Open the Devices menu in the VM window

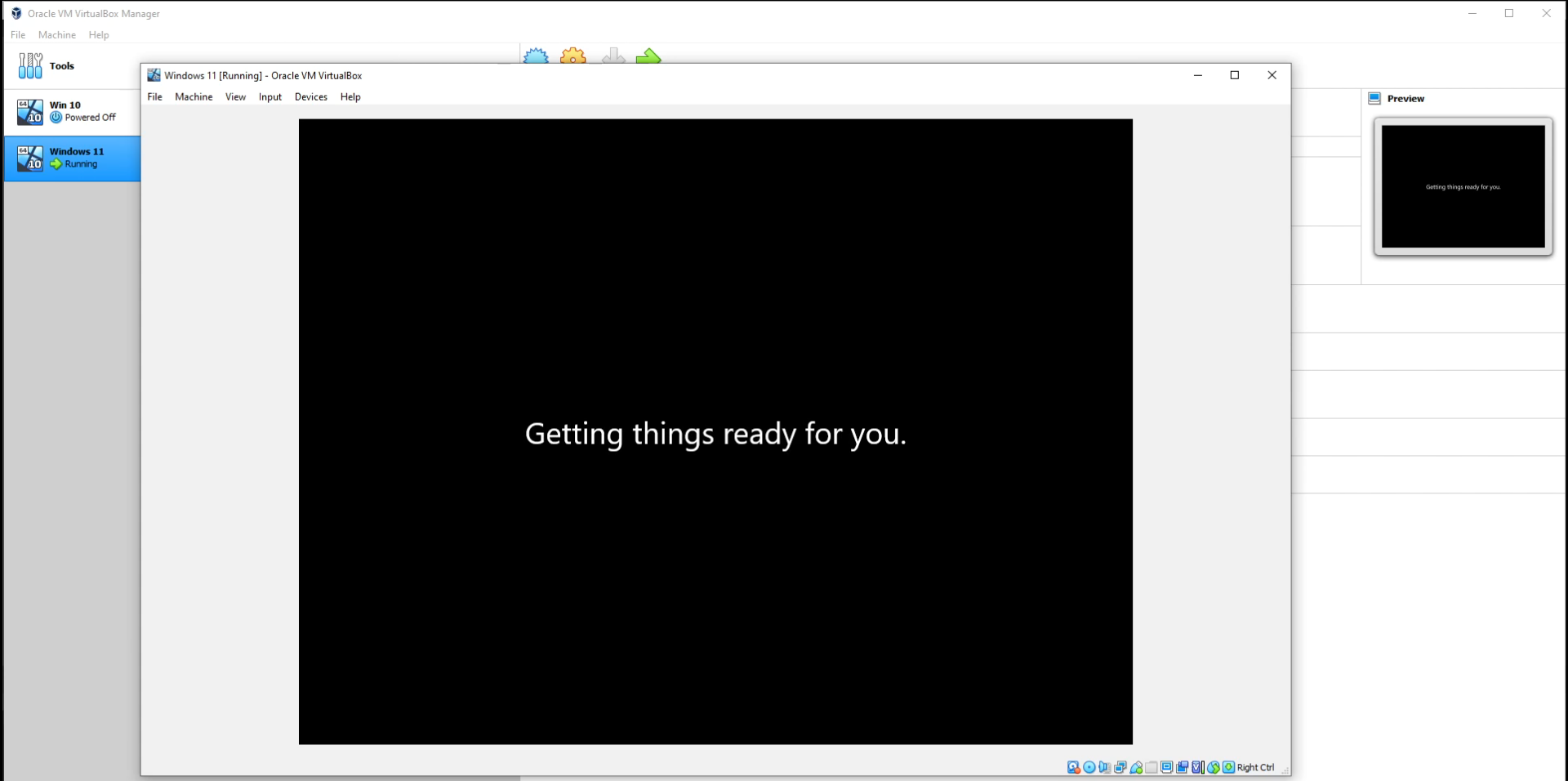point(311,96)
